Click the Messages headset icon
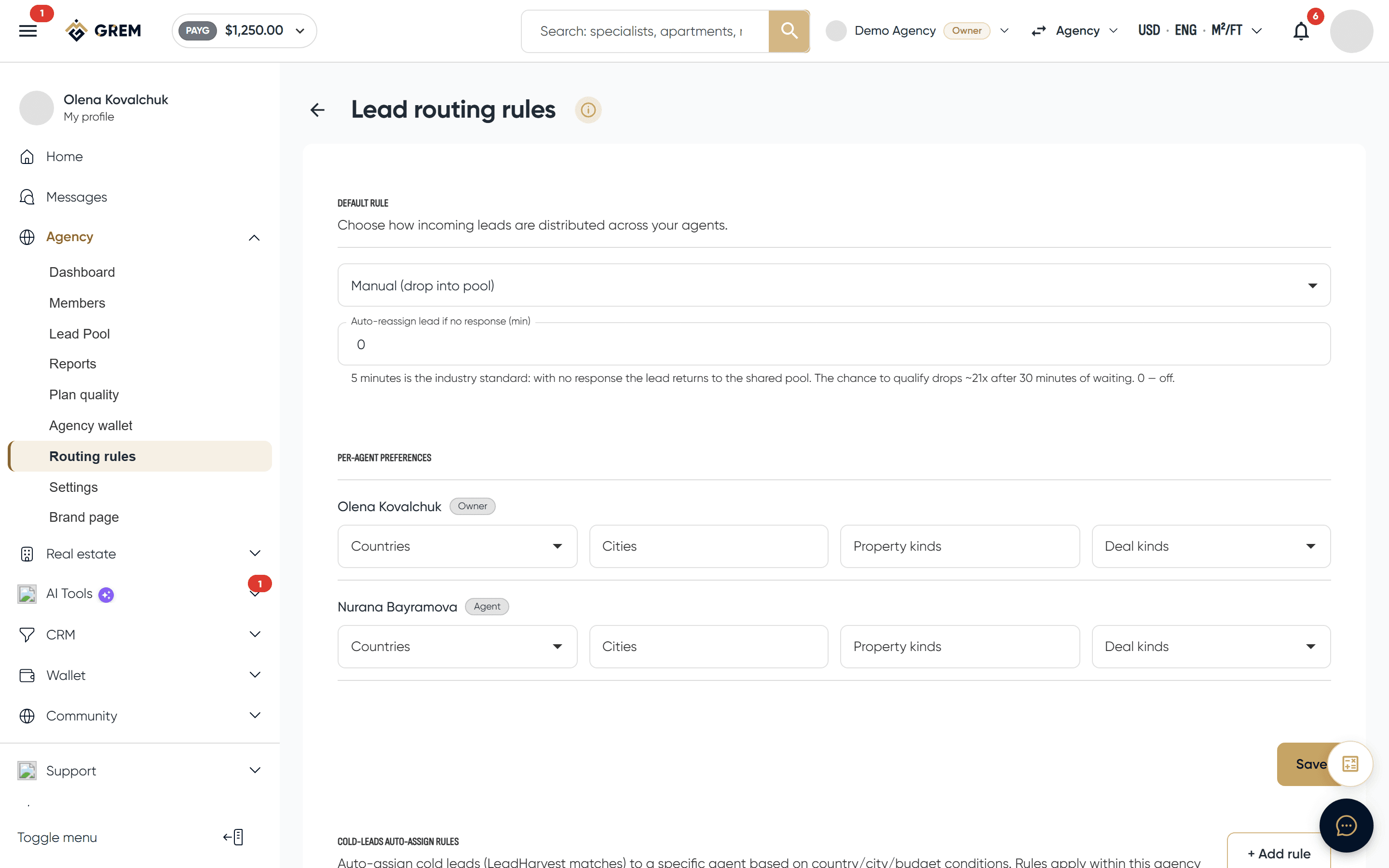 pos(27,197)
